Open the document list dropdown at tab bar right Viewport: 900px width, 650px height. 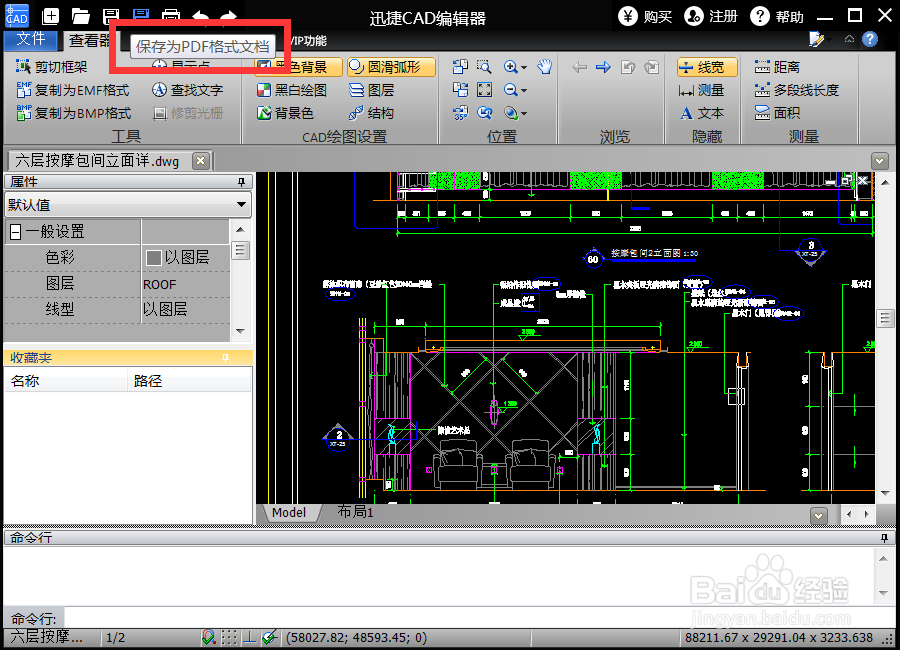pos(879,161)
